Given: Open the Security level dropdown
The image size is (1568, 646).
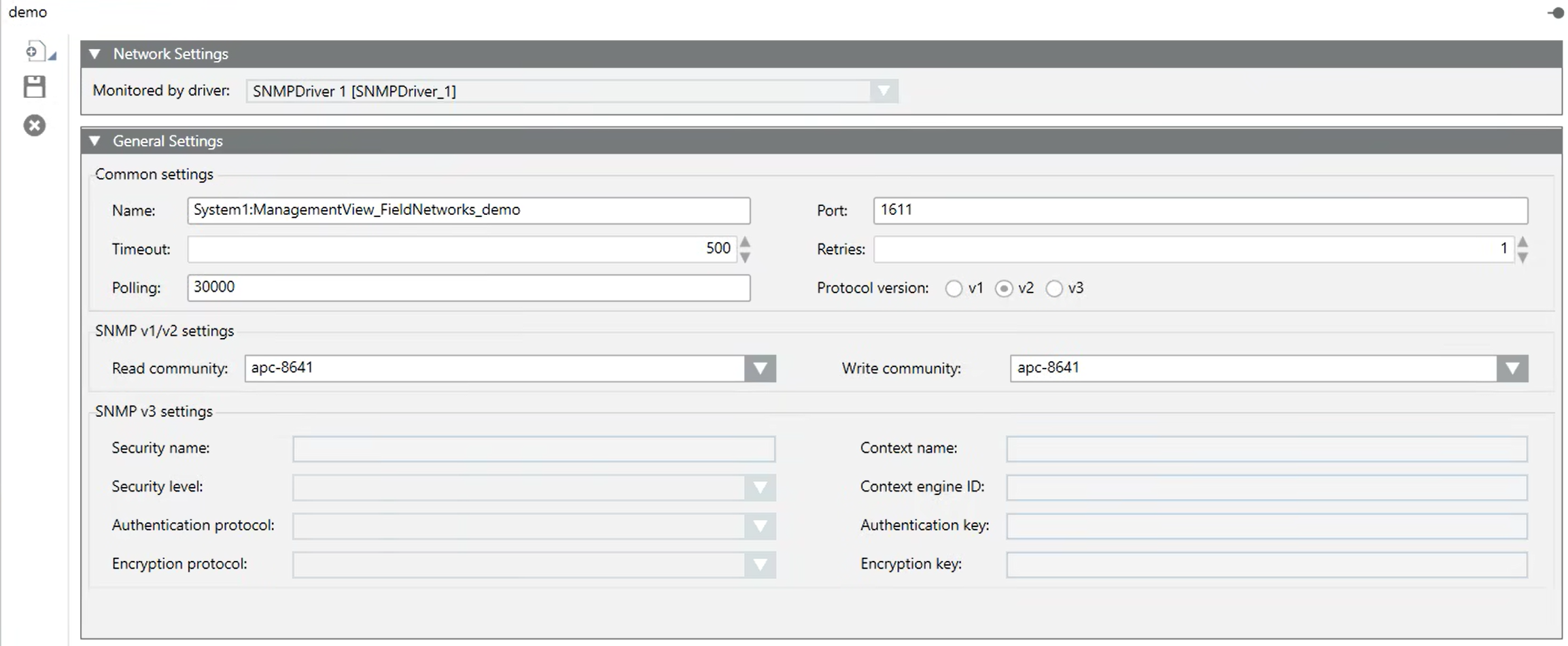Looking at the screenshot, I should pos(760,488).
